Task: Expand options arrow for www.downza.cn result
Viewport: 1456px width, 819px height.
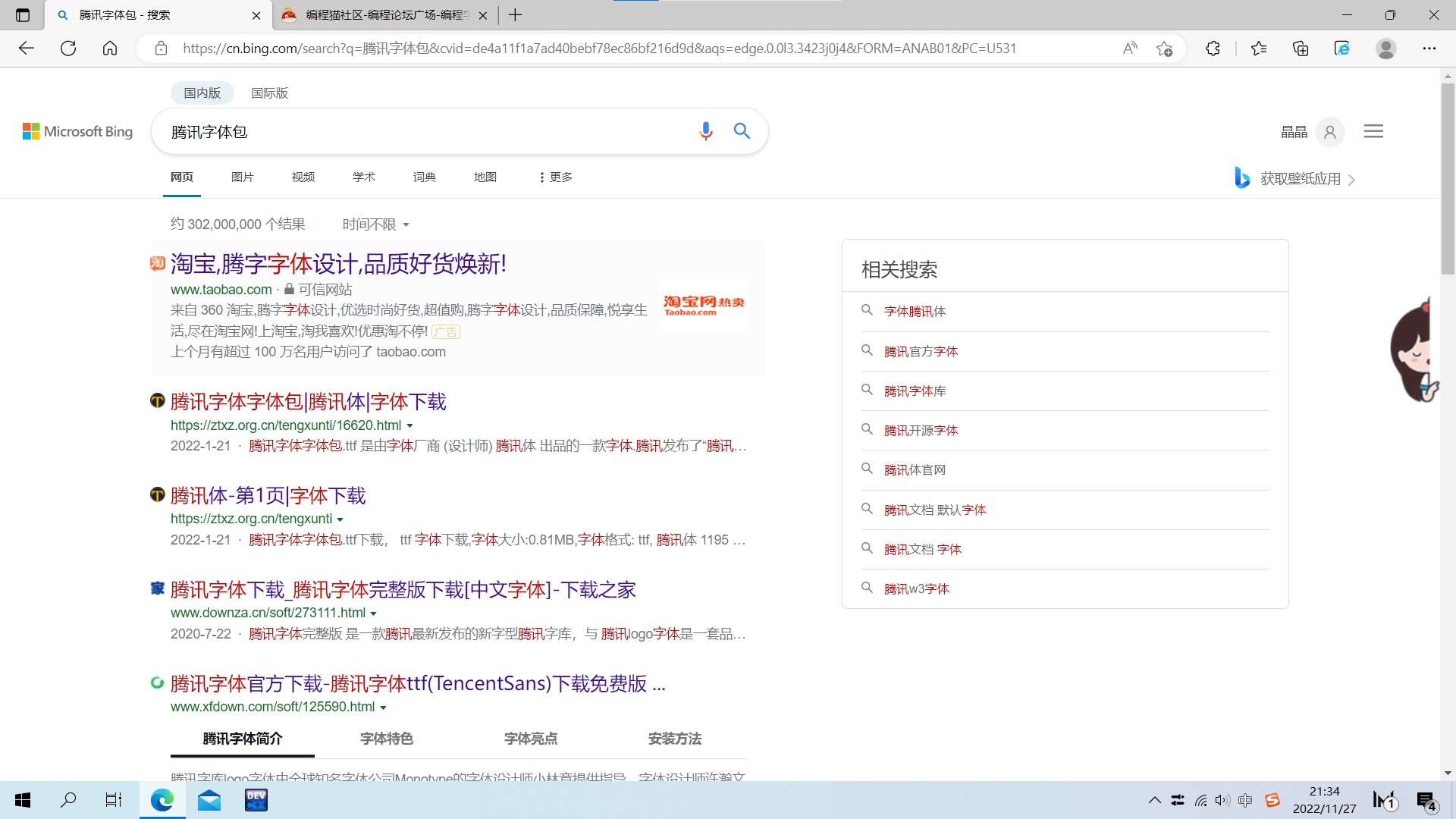Action: tap(373, 613)
